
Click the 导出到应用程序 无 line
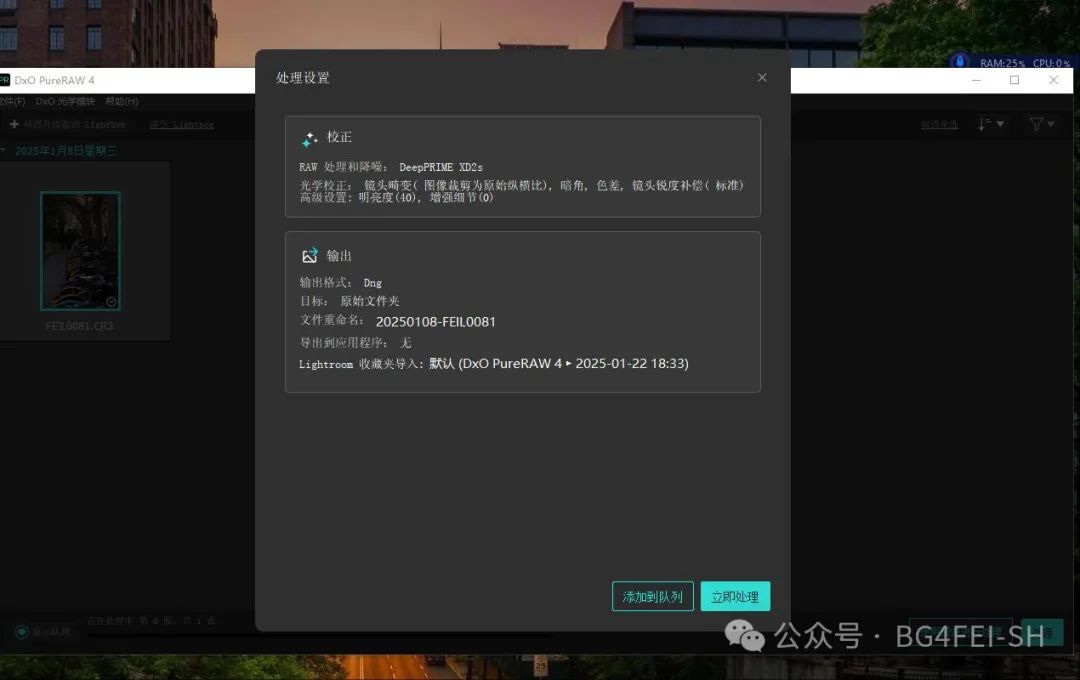(x=355, y=342)
